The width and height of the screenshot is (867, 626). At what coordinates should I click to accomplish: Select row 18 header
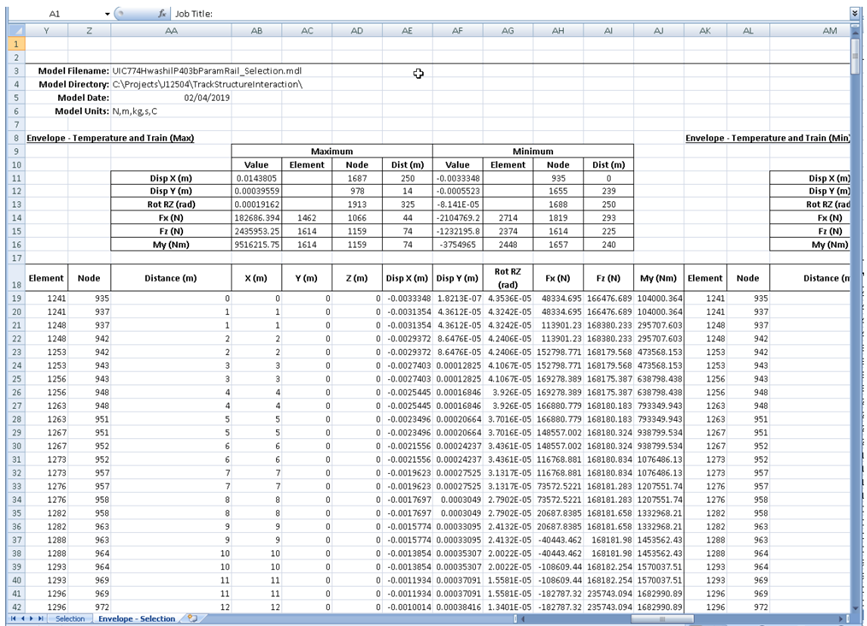click(x=14, y=279)
